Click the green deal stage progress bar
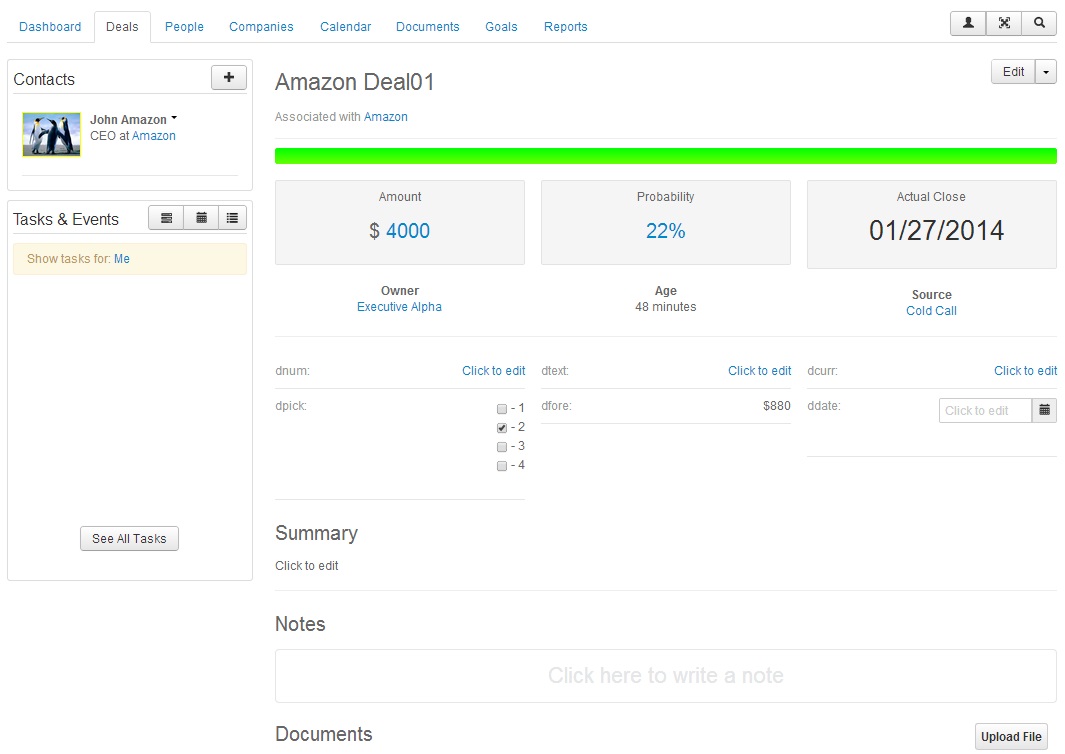Image resolution: width=1065 pixels, height=754 pixels. pos(666,156)
